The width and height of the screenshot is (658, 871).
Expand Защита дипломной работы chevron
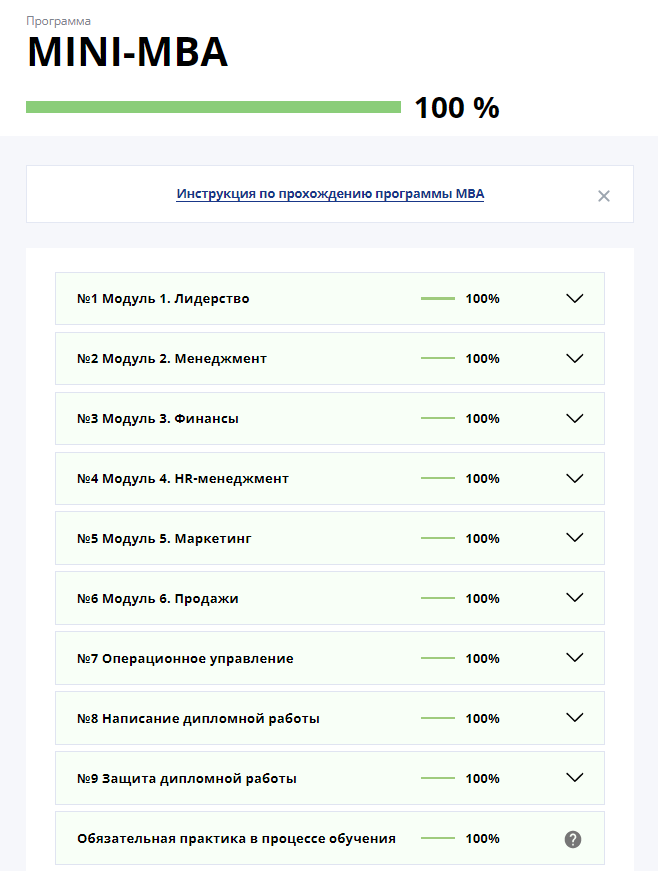tap(574, 778)
